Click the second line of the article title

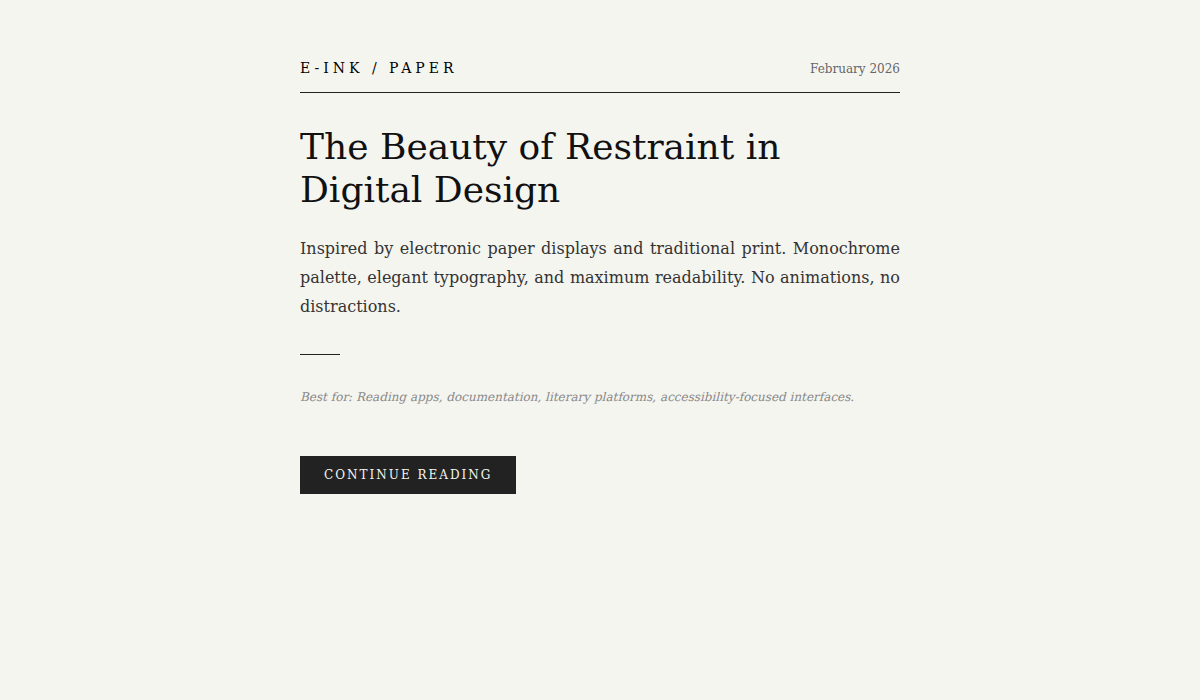point(429,190)
